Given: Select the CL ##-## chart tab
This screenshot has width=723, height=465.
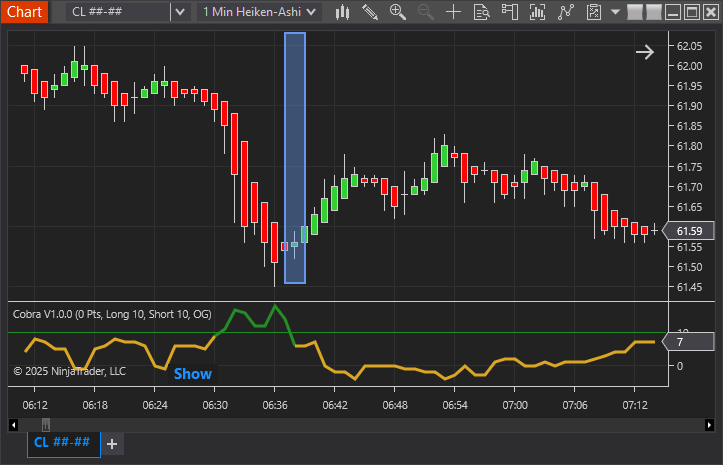Looking at the screenshot, I should point(63,442).
